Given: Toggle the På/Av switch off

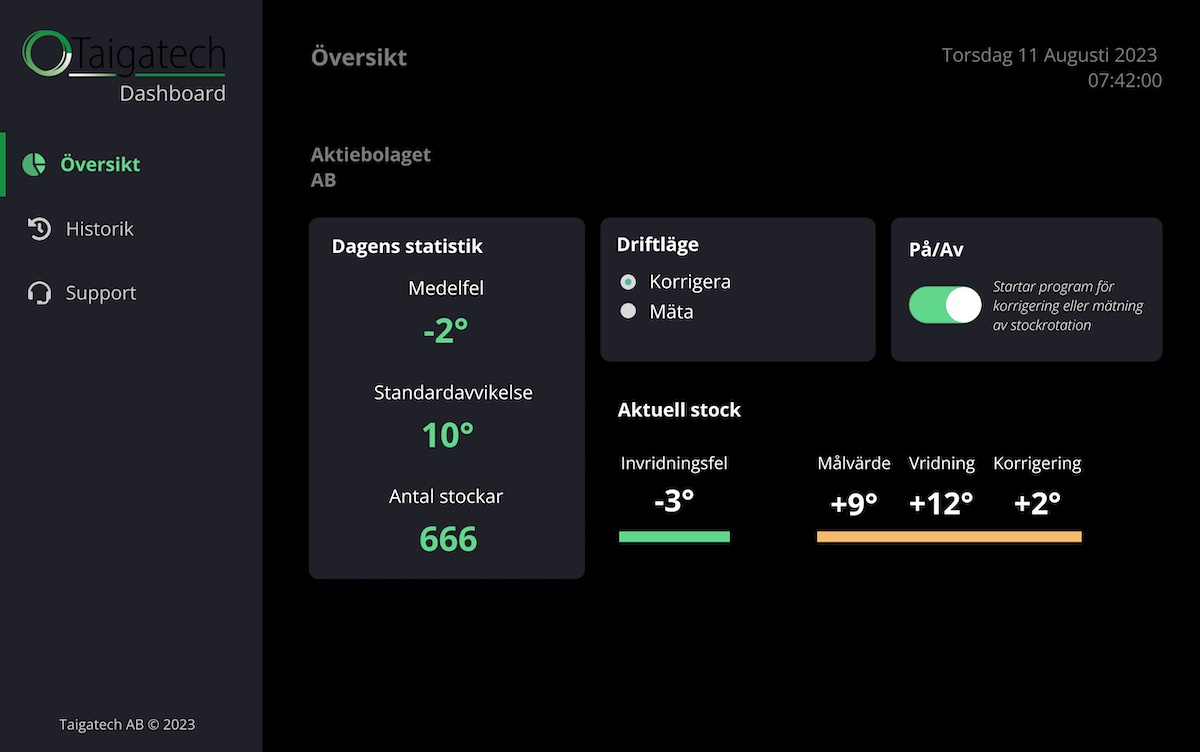Looking at the screenshot, I should [945, 305].
